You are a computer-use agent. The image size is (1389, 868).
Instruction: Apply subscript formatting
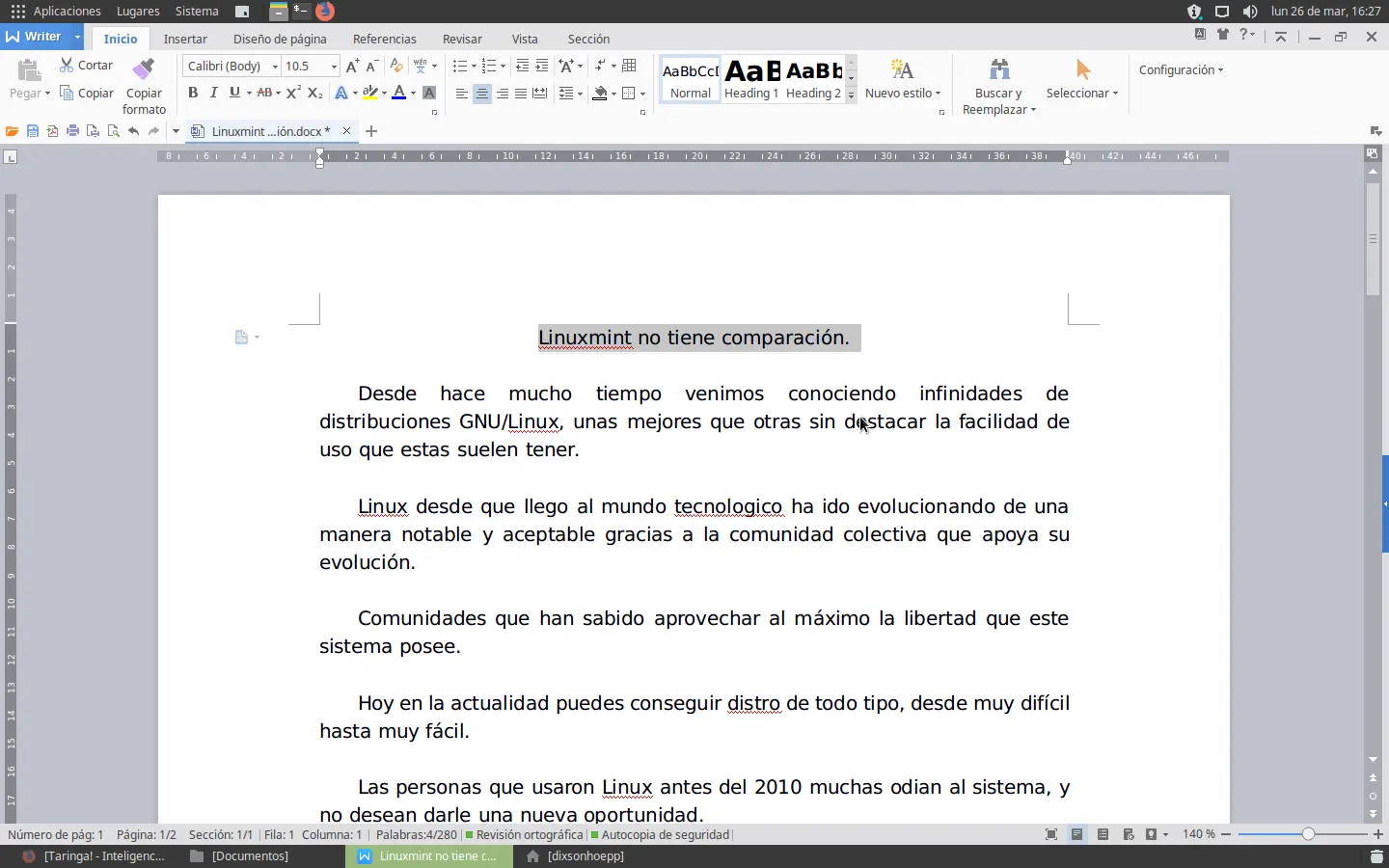[314, 93]
